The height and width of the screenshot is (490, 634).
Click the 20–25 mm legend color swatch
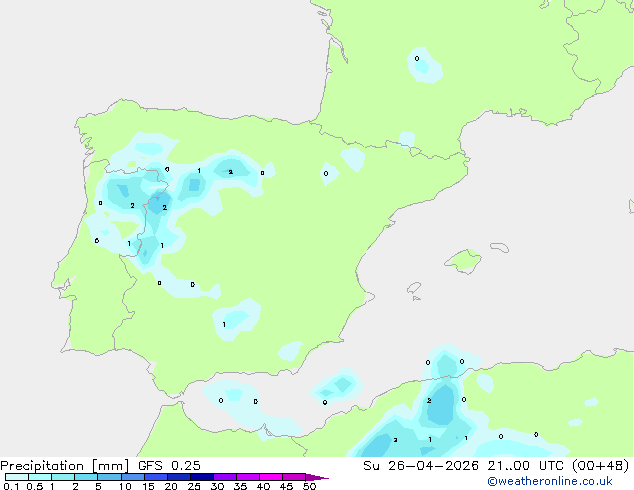click(178, 477)
